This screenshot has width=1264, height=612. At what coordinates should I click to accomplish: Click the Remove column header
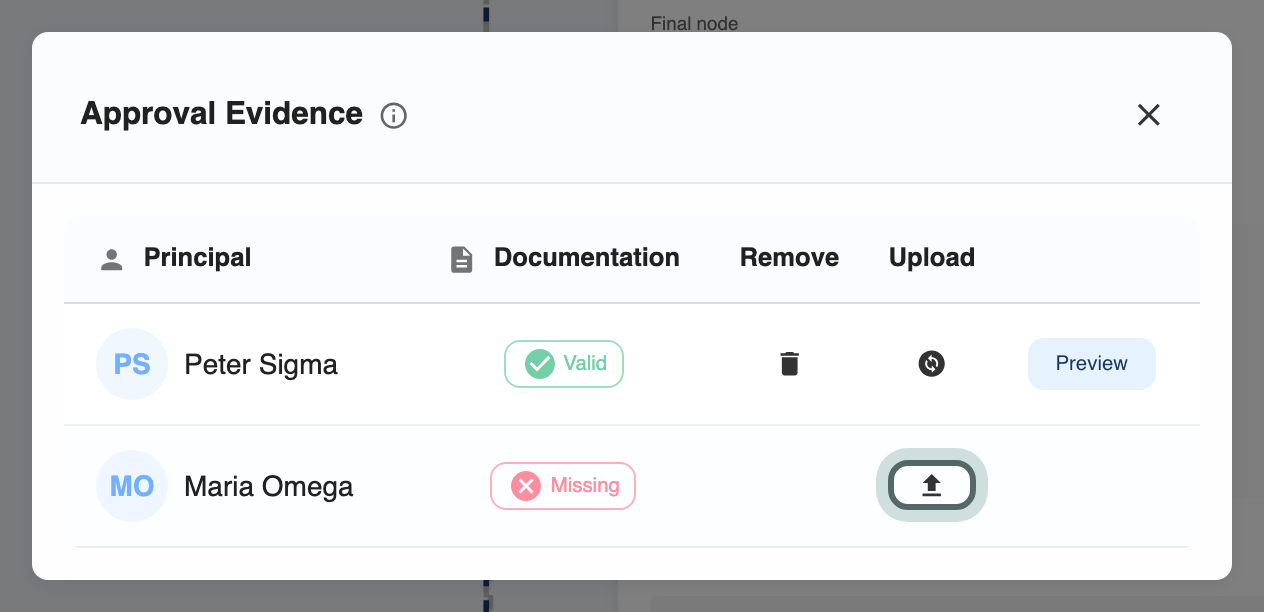click(789, 258)
